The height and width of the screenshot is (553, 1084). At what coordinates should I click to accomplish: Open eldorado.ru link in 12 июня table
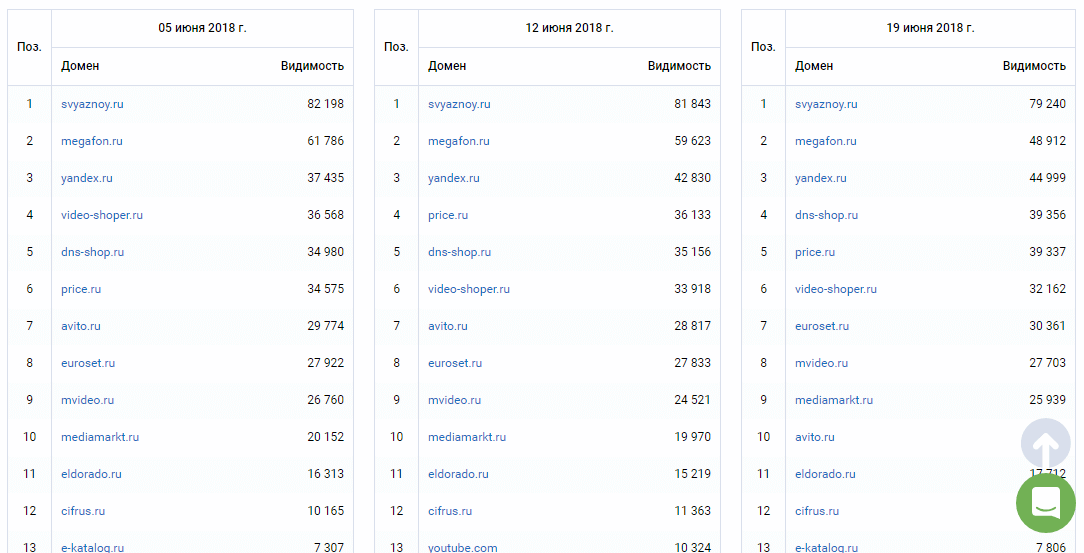point(458,474)
